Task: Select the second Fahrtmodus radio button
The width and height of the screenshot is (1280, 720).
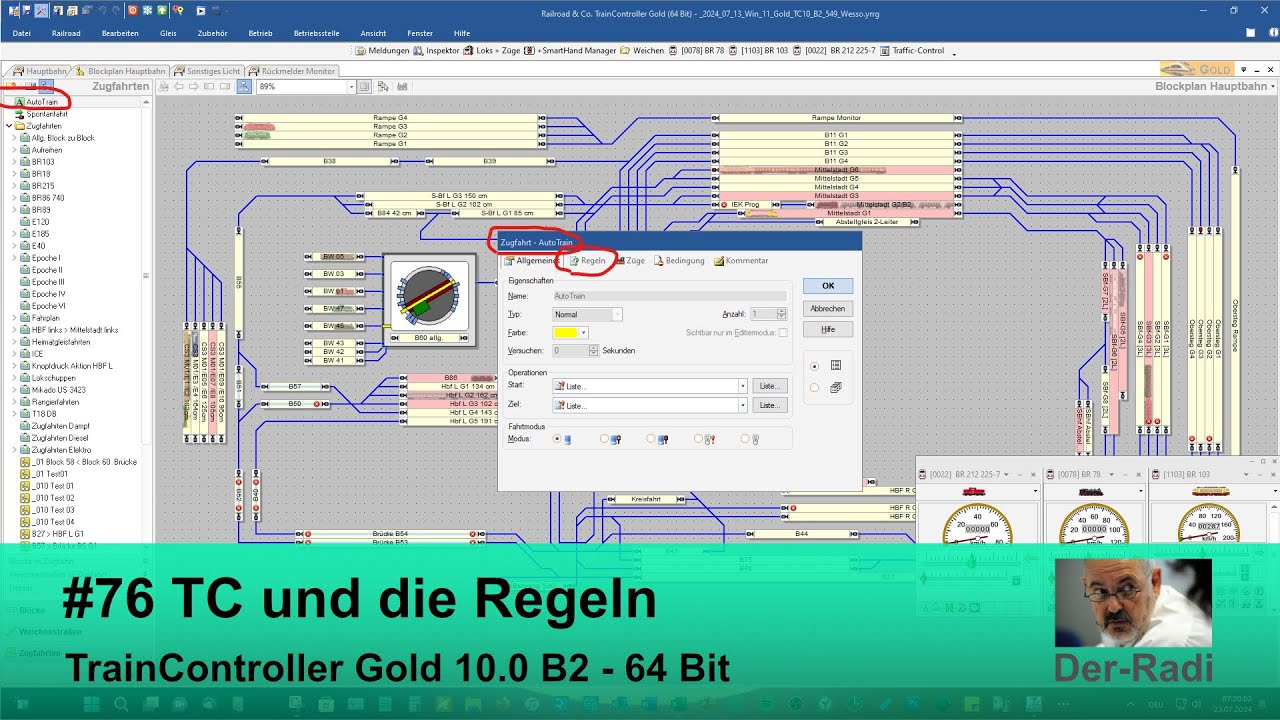Action: tap(604, 439)
